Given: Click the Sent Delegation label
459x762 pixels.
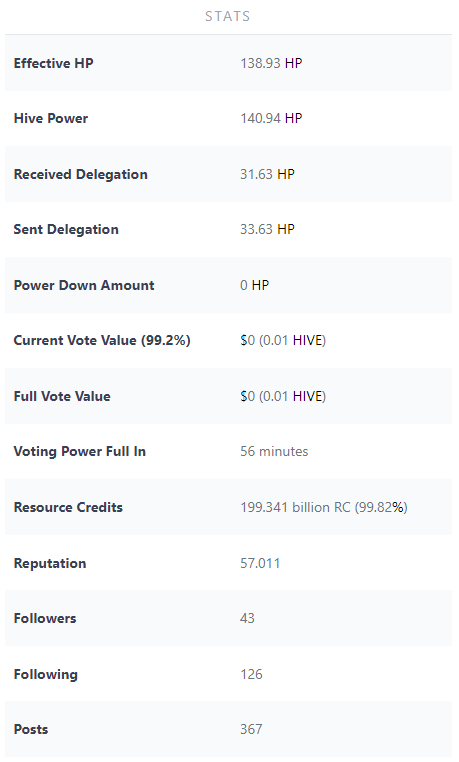Looking at the screenshot, I should (x=66, y=229).
